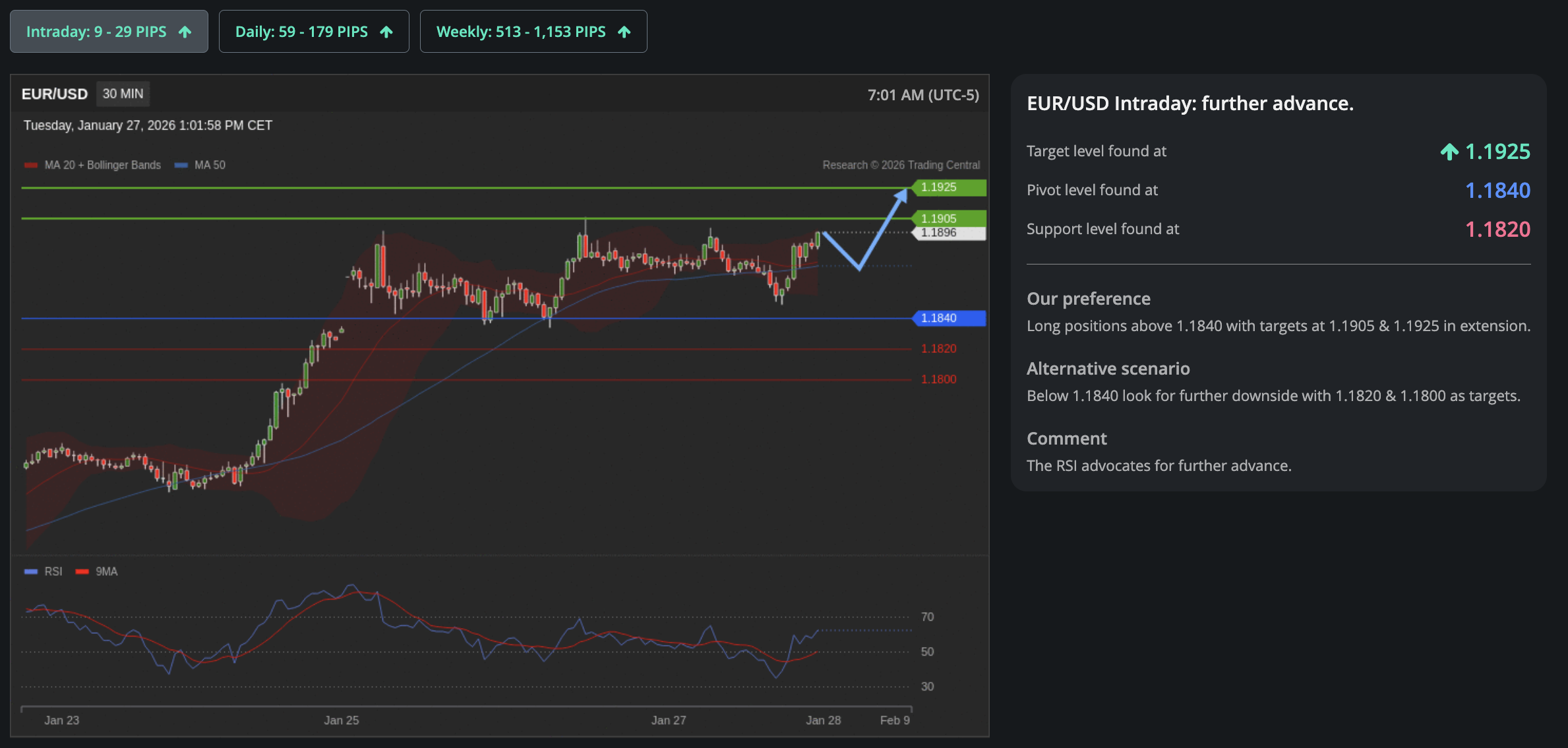1568x748 pixels.
Task: Click the pivot level value 1.1840
Action: pyautogui.click(x=1497, y=191)
